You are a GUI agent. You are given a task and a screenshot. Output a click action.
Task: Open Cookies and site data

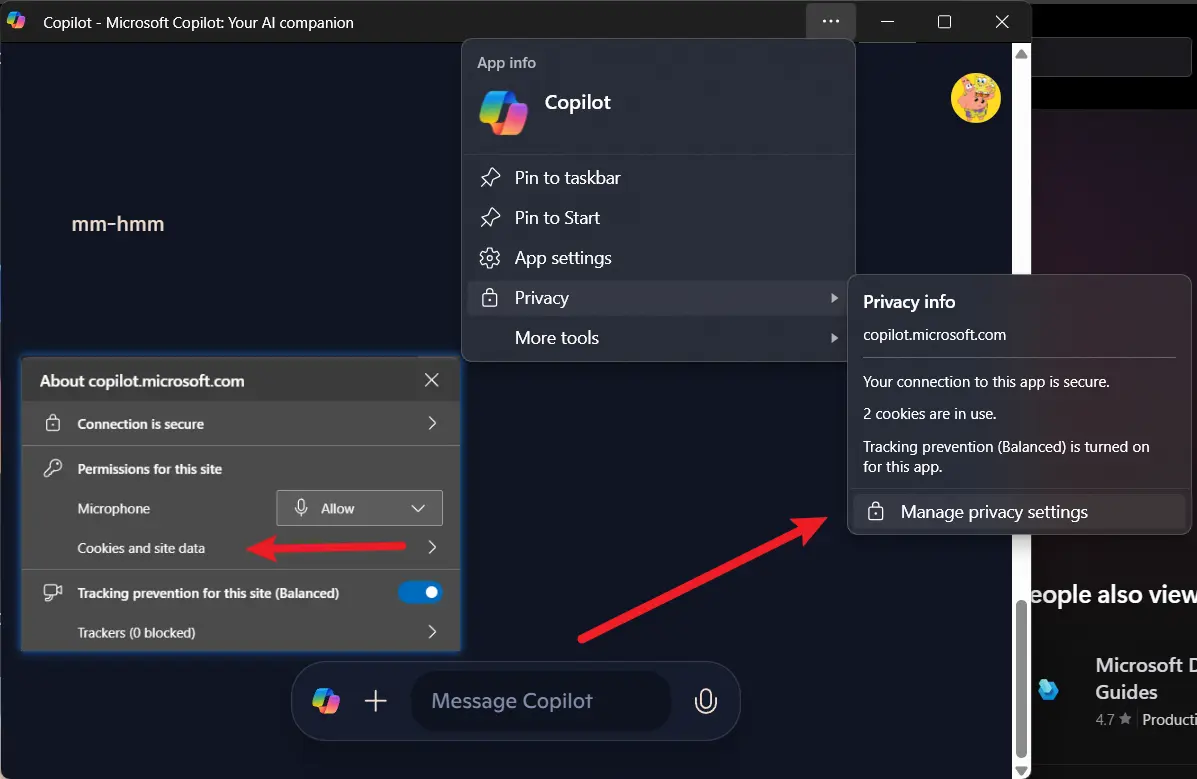[240, 548]
